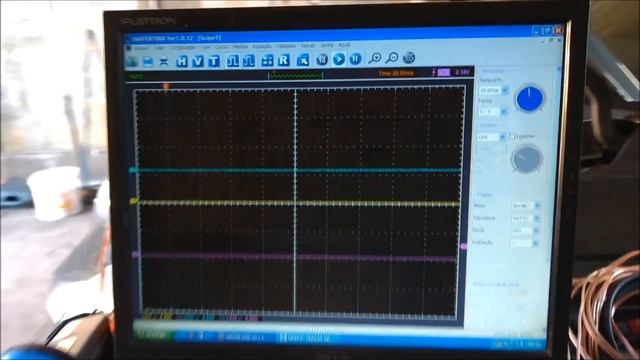Pause acquisition with the Pause button

click(355, 59)
